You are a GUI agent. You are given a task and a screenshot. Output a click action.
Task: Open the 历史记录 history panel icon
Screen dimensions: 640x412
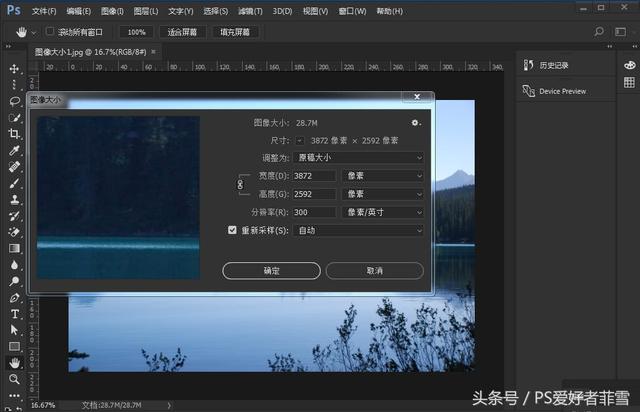click(x=529, y=65)
